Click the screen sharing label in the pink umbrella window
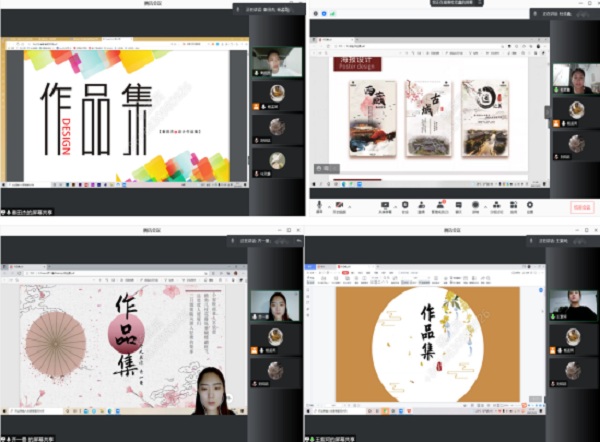Image resolution: width=600 pixels, height=442 pixels. pyautogui.click(x=28, y=439)
